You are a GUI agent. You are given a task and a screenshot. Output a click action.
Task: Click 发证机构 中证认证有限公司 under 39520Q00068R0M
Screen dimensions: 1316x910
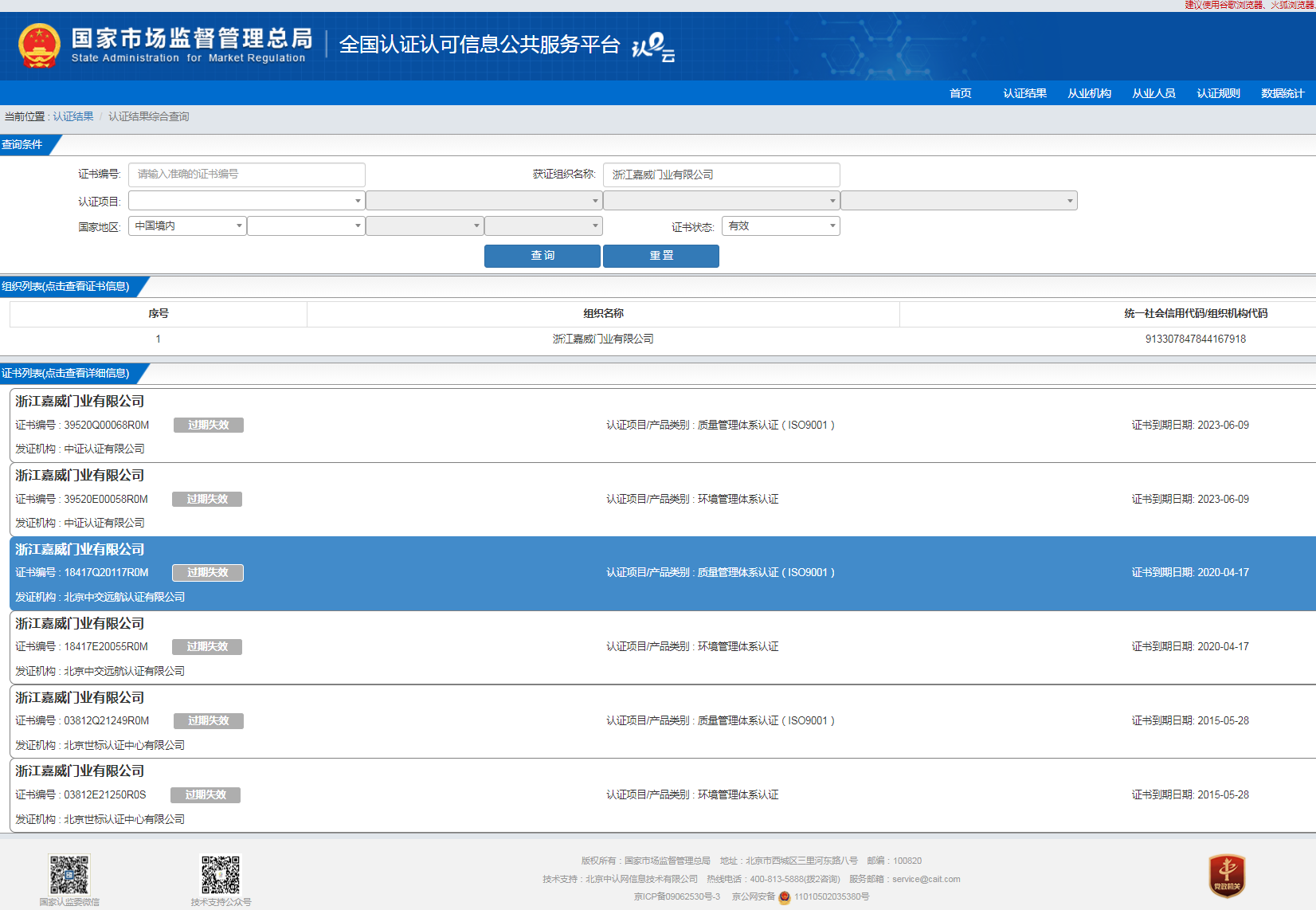[x=80, y=449]
